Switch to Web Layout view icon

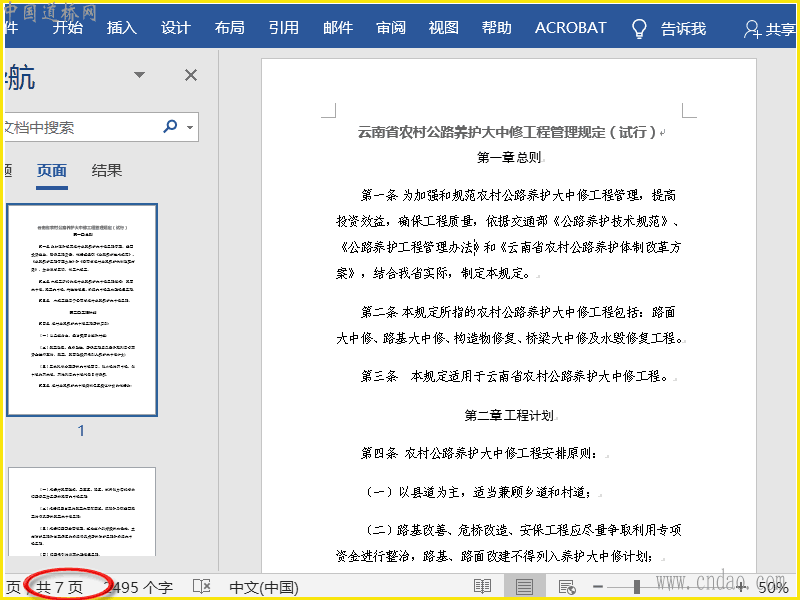pyautogui.click(x=567, y=587)
